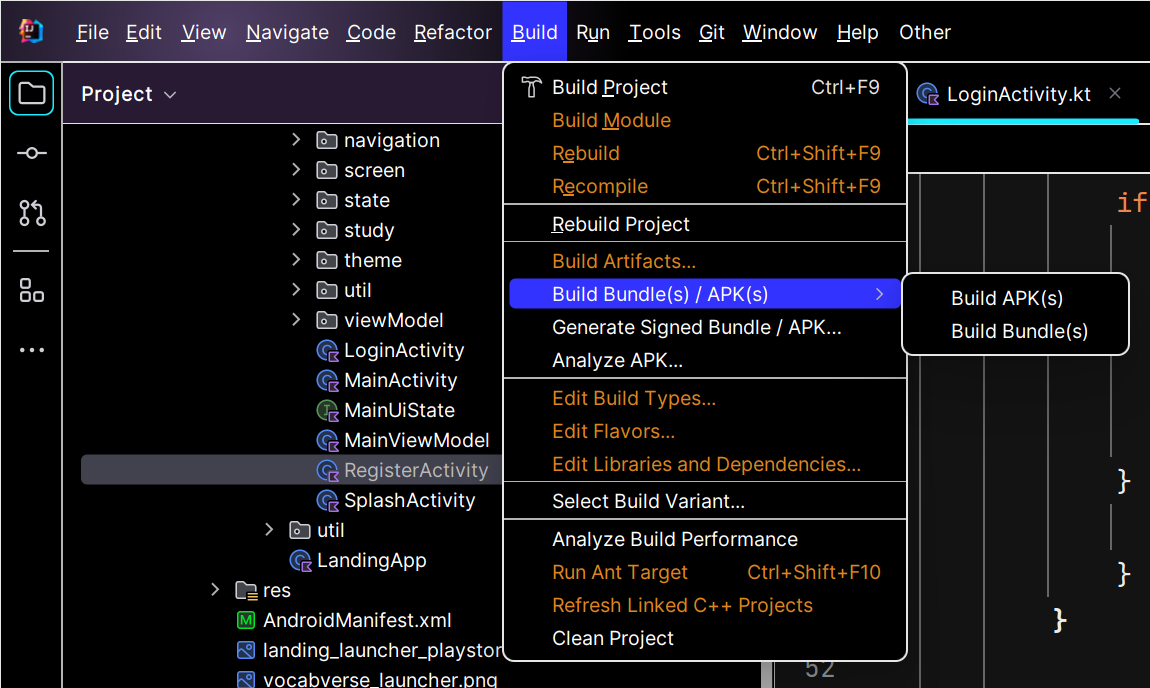
Task: Expand the Build Bundle(s) / APK(s) submenu arrow
Action: tap(879, 294)
